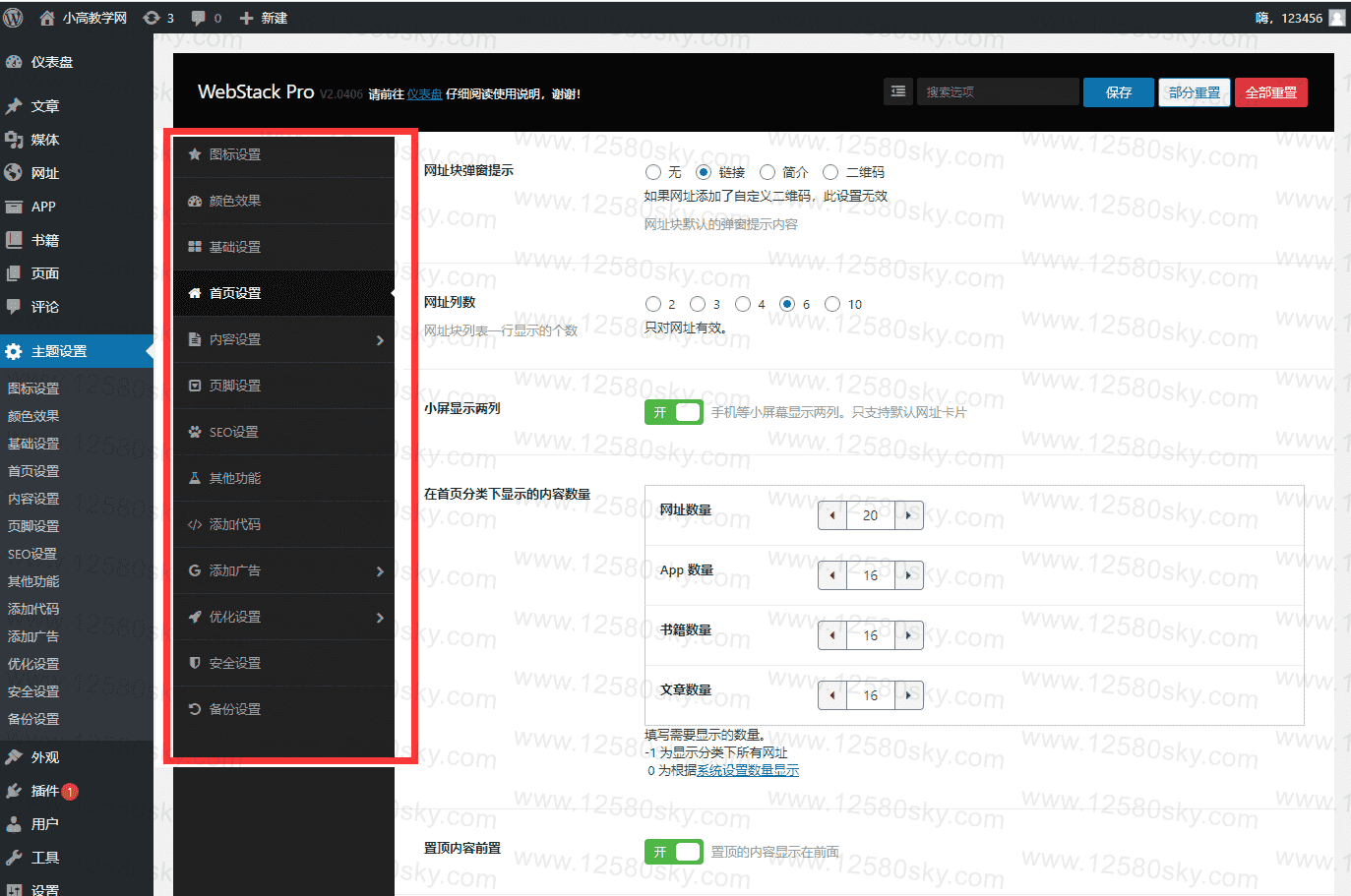This screenshot has width=1351, height=896.
Task: Expand the 添加广告 chevron
Action: pyautogui.click(x=380, y=571)
